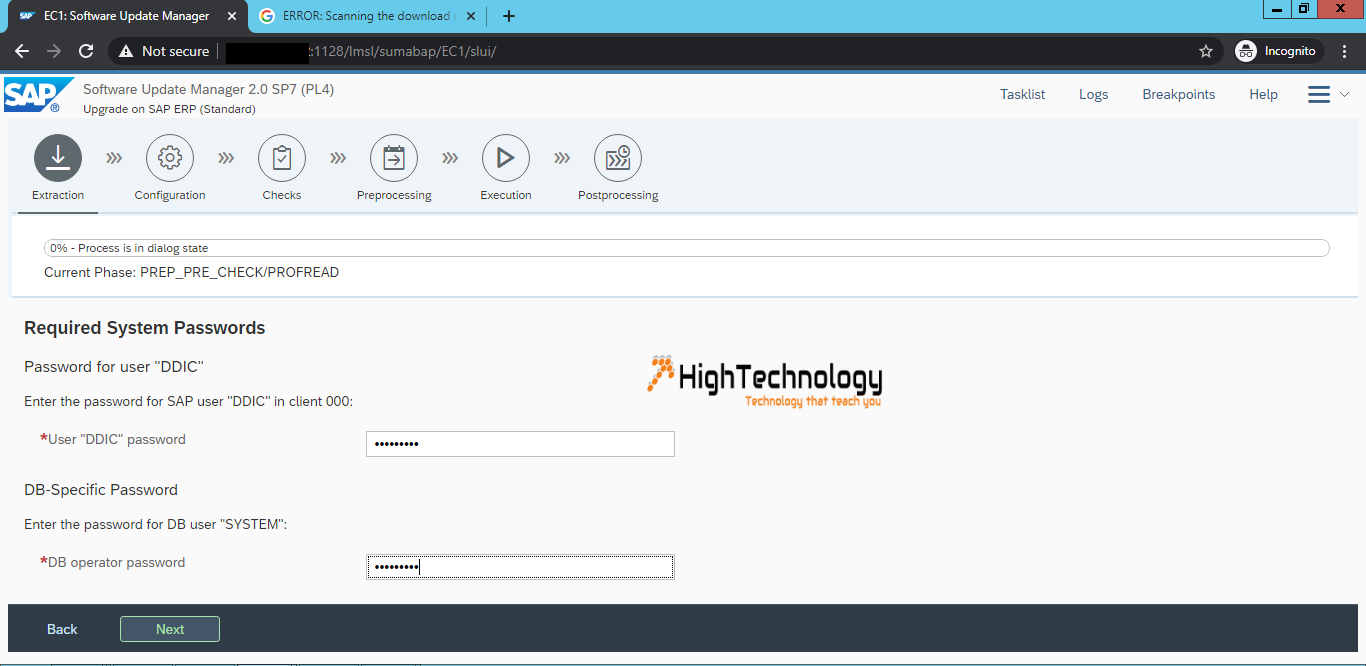This screenshot has width=1366, height=666.
Task: Open the Help menu
Action: tap(1263, 94)
